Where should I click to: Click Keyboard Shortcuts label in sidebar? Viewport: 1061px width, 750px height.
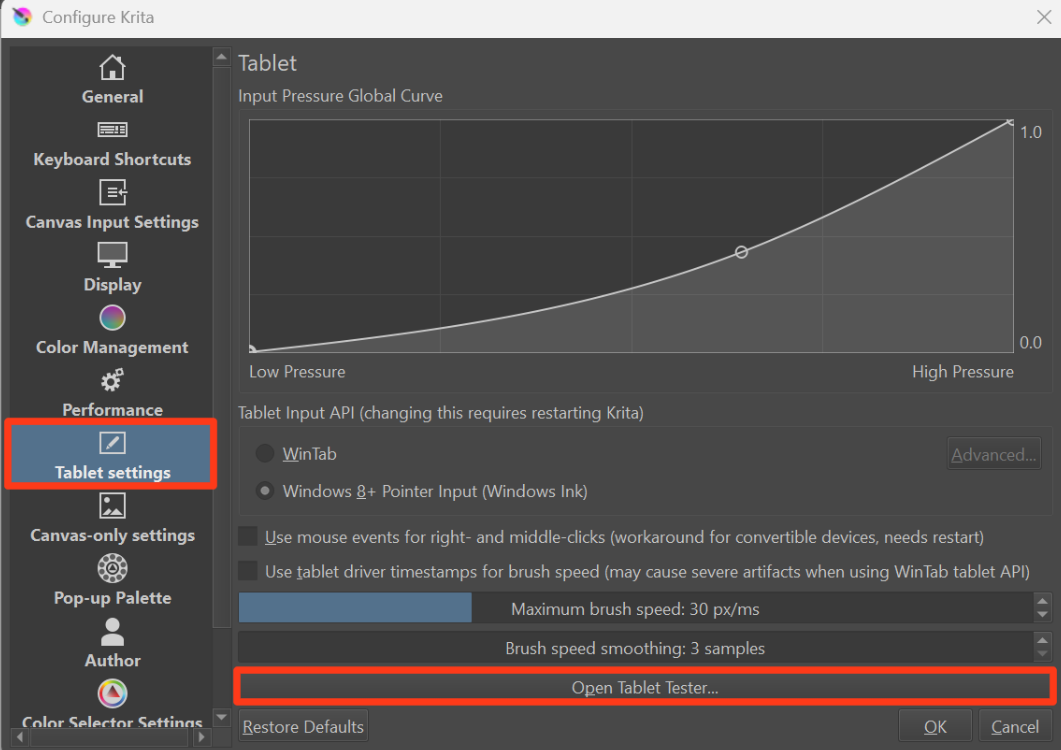112,159
